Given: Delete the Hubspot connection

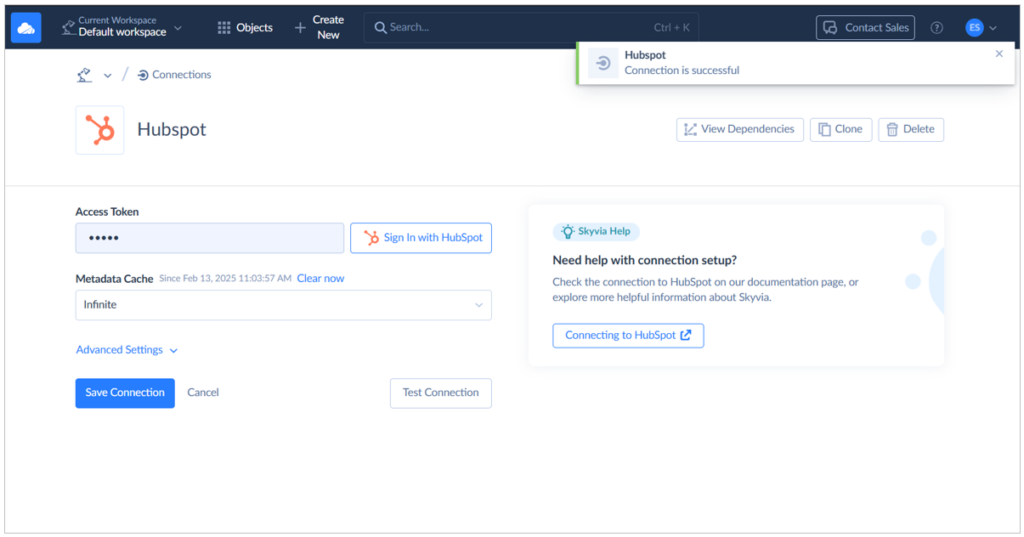Looking at the screenshot, I should point(910,129).
